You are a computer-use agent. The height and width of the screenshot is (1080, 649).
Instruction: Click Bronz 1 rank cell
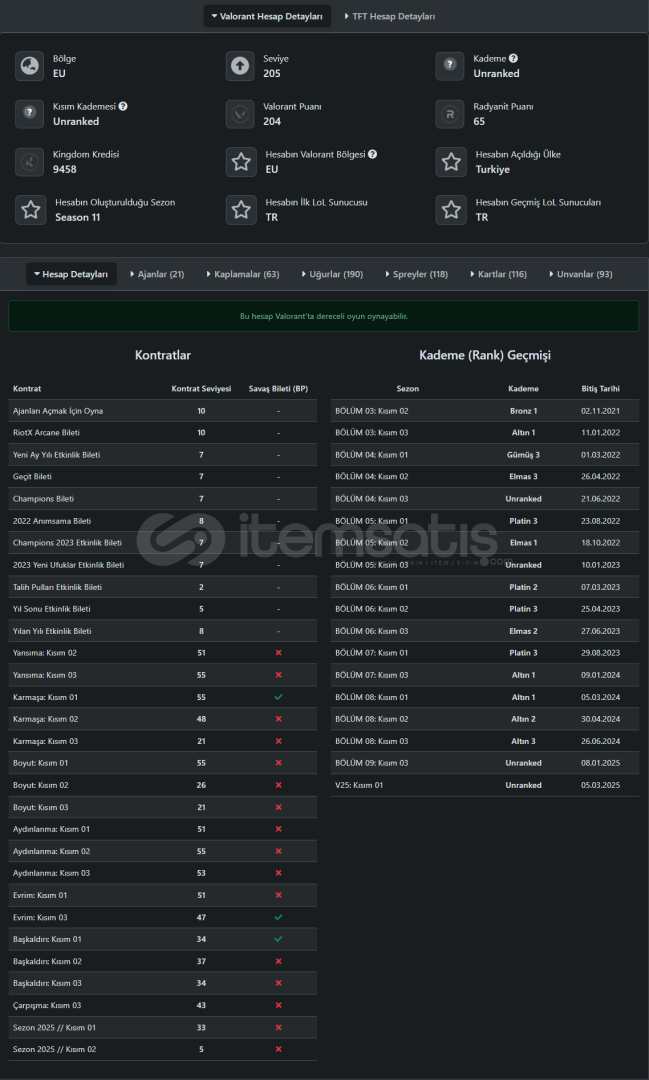[524, 411]
